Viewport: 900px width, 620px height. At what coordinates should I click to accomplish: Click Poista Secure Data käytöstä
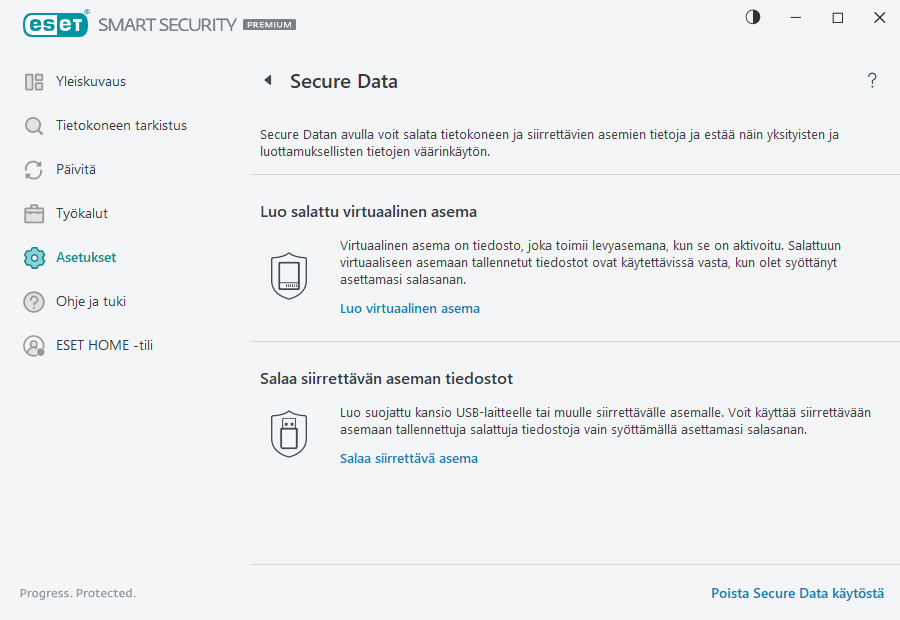797,593
